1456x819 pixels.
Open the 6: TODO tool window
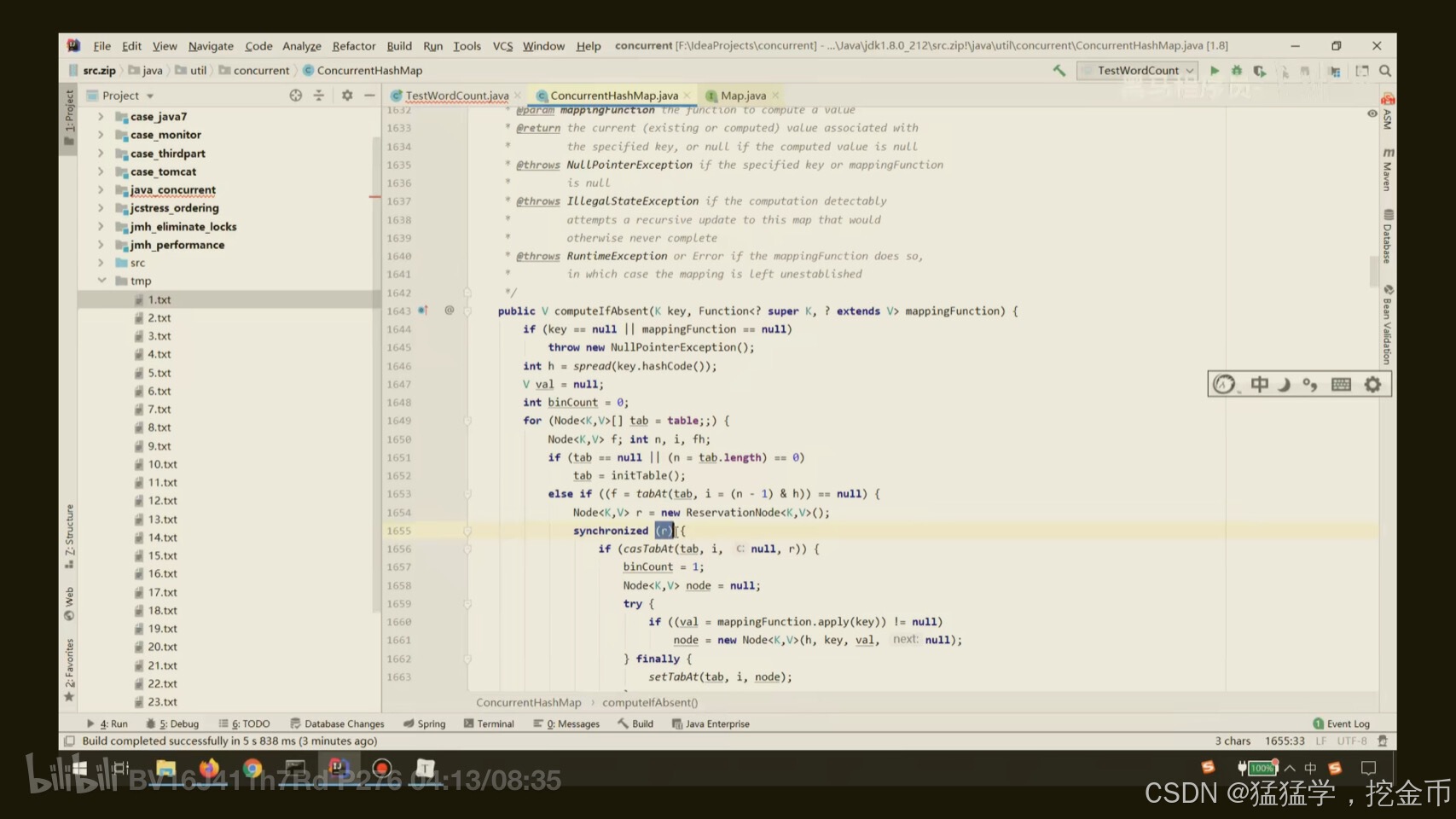tap(244, 723)
